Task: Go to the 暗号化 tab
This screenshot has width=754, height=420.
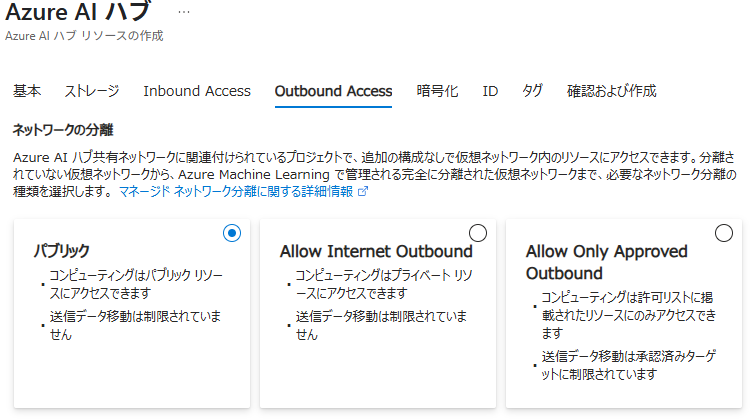Action: pyautogui.click(x=437, y=91)
